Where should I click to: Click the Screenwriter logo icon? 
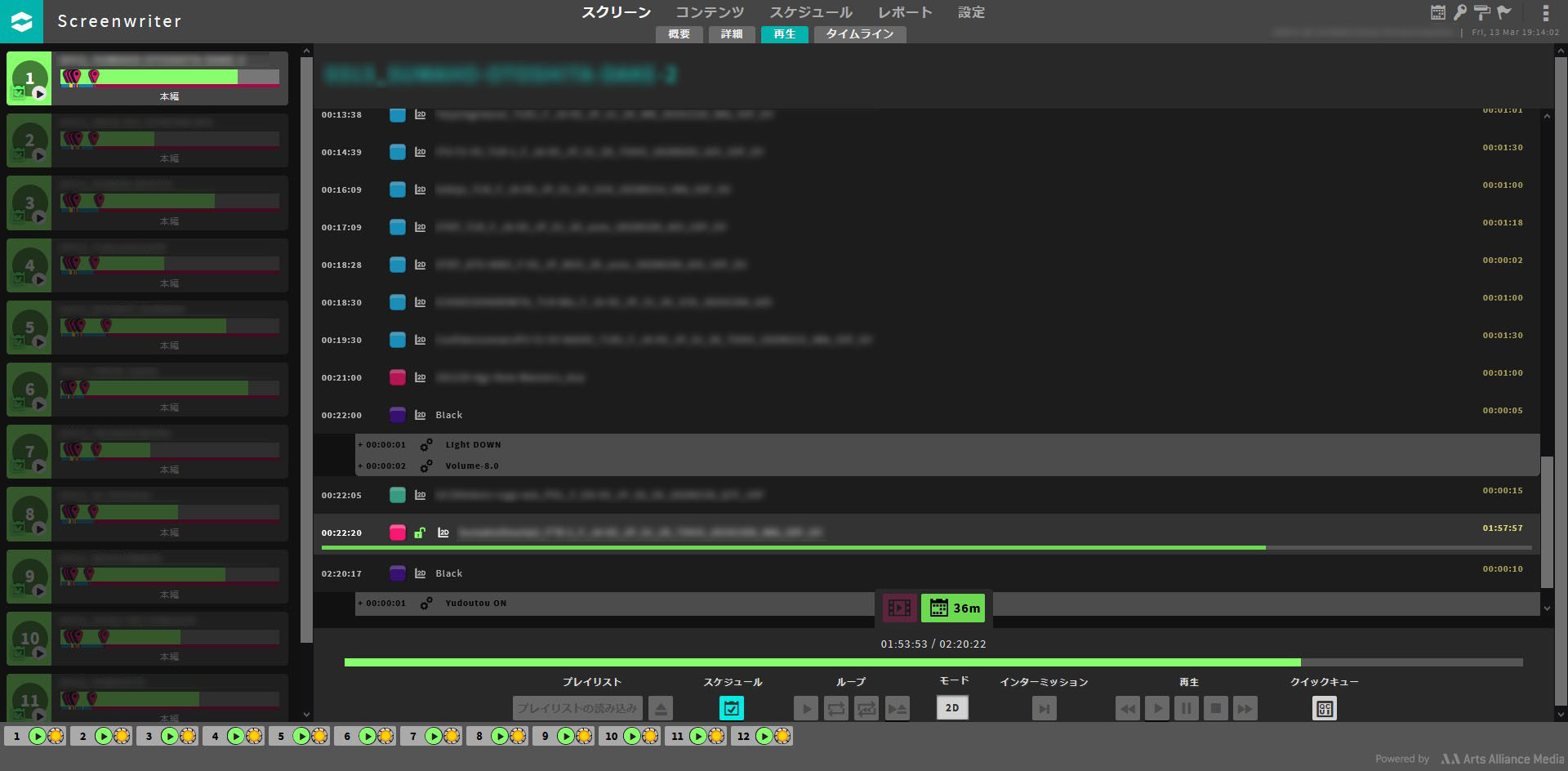coord(21,21)
